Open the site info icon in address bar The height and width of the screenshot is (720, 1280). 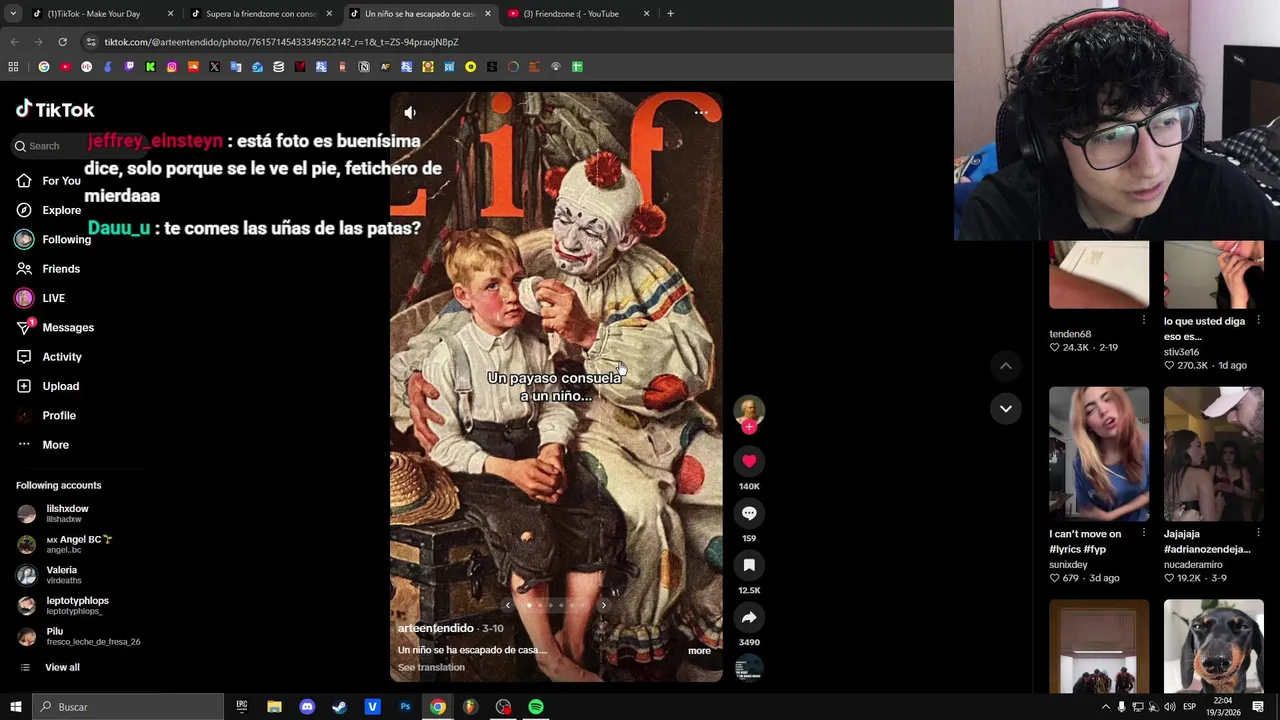click(91, 42)
